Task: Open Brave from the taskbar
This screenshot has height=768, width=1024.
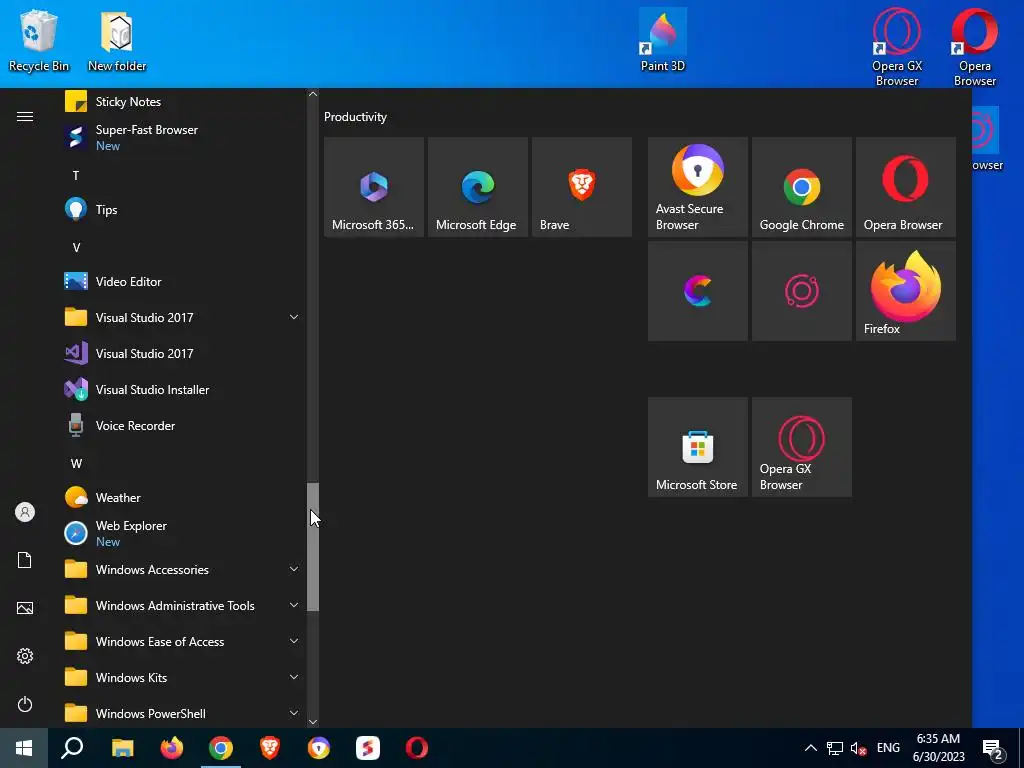Action: click(270, 748)
